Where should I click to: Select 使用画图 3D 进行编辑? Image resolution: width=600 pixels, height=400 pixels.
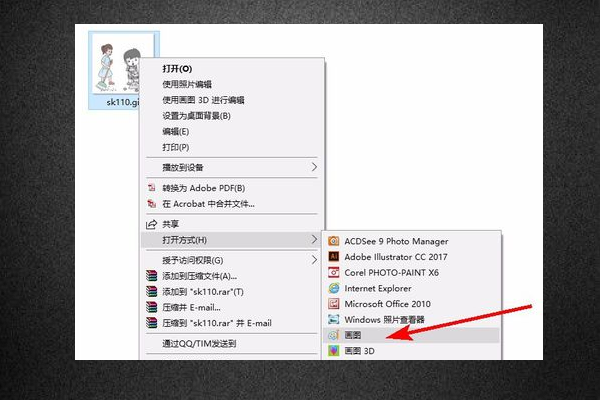click(203, 100)
